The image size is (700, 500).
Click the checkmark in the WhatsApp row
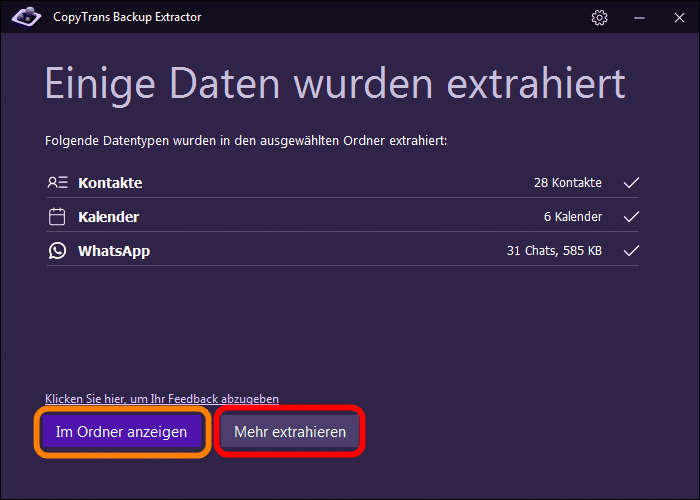coord(631,250)
